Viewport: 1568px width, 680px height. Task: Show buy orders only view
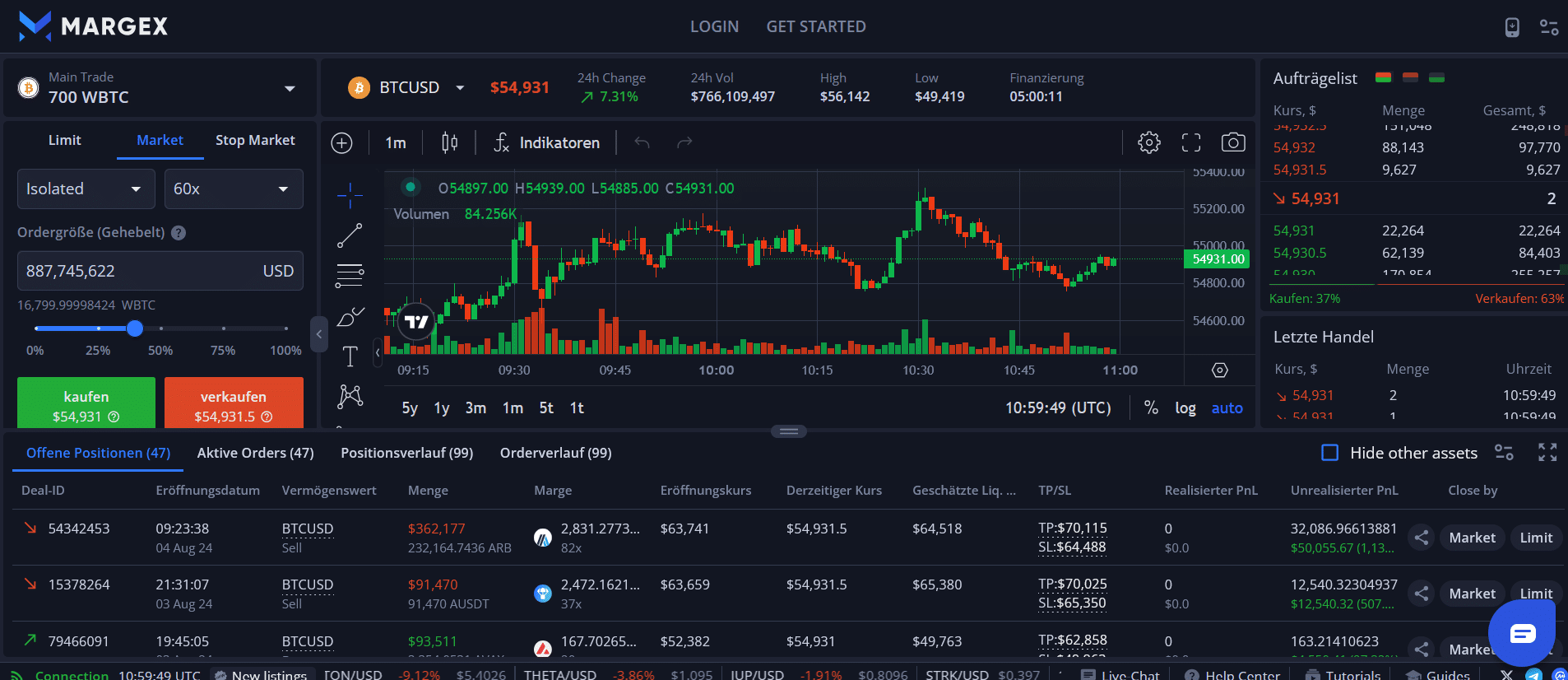[x=1437, y=77]
